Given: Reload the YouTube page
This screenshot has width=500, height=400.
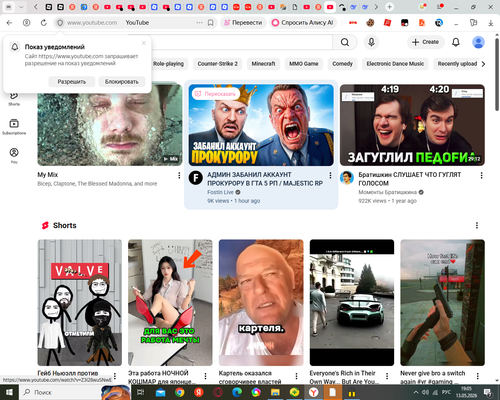Looking at the screenshot, I should coord(44,23).
